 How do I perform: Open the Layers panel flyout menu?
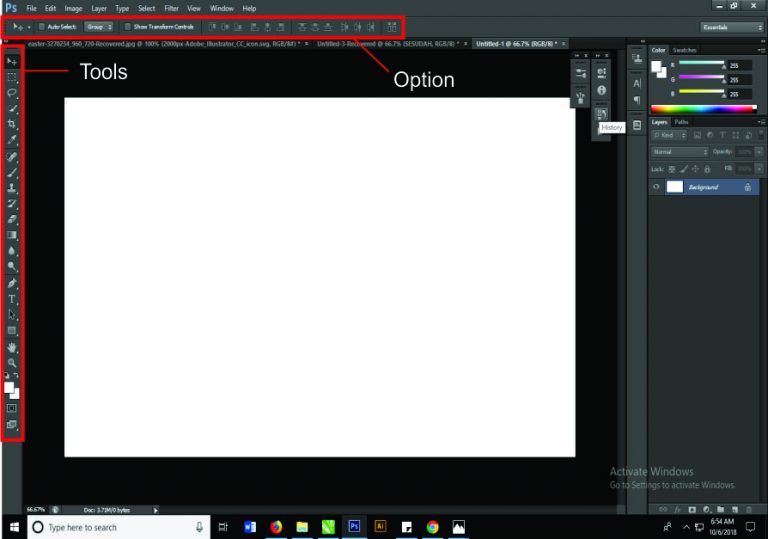click(761, 122)
